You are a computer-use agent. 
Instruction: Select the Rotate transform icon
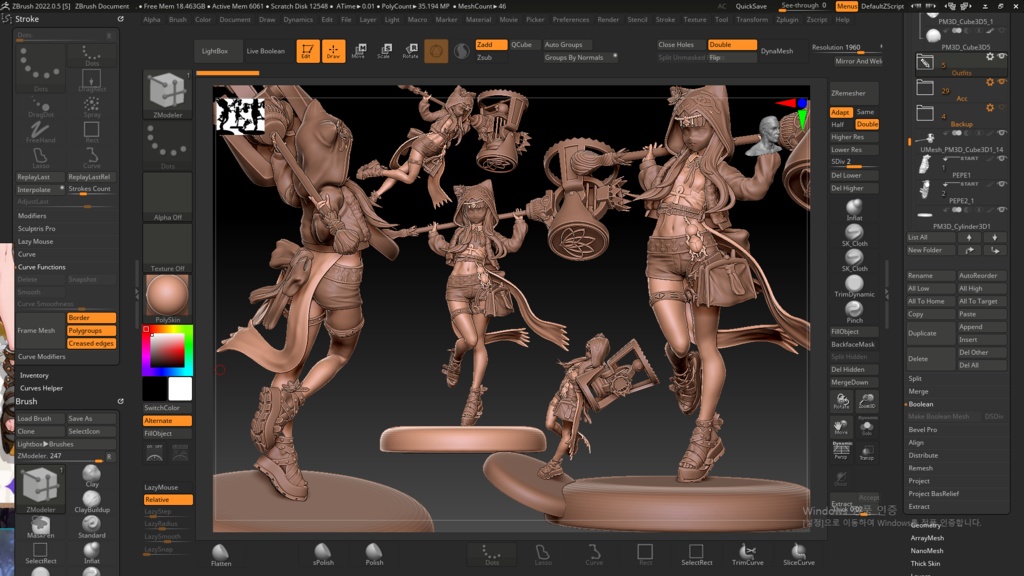[x=410, y=51]
